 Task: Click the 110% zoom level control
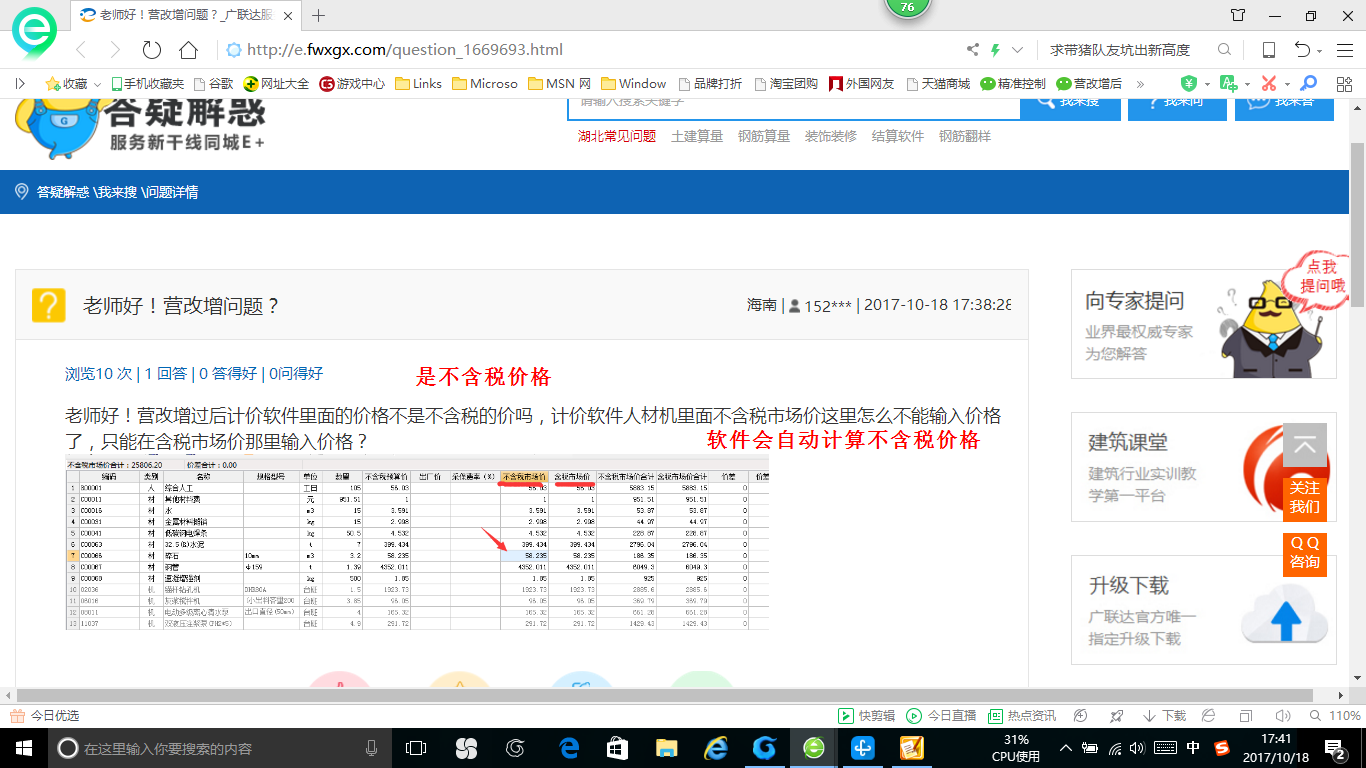pos(1336,716)
